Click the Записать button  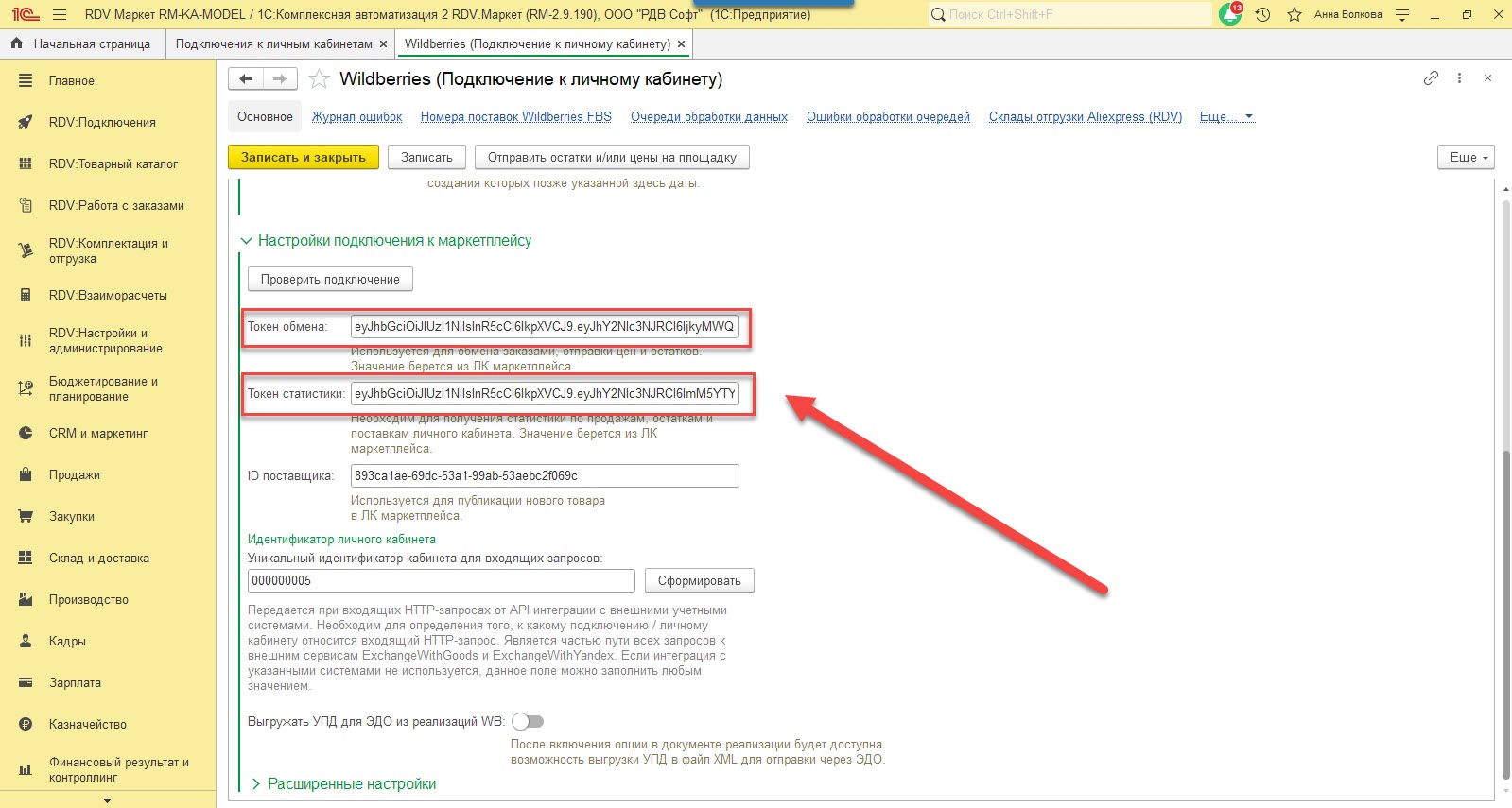426,158
